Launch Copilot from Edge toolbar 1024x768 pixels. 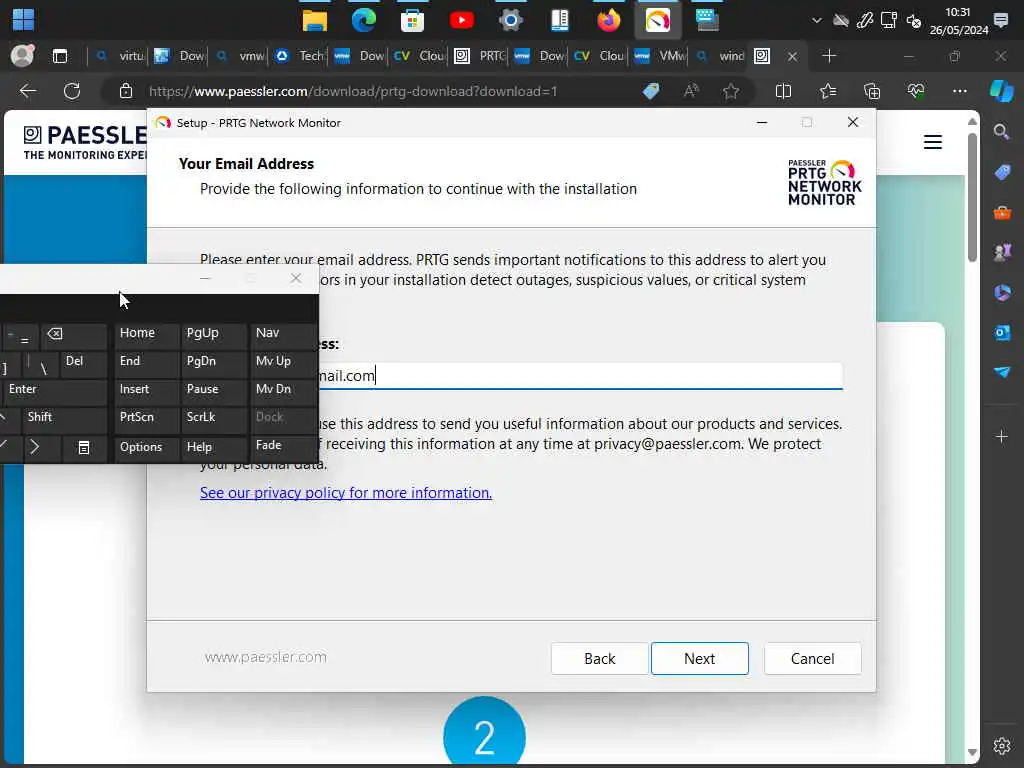1001,91
